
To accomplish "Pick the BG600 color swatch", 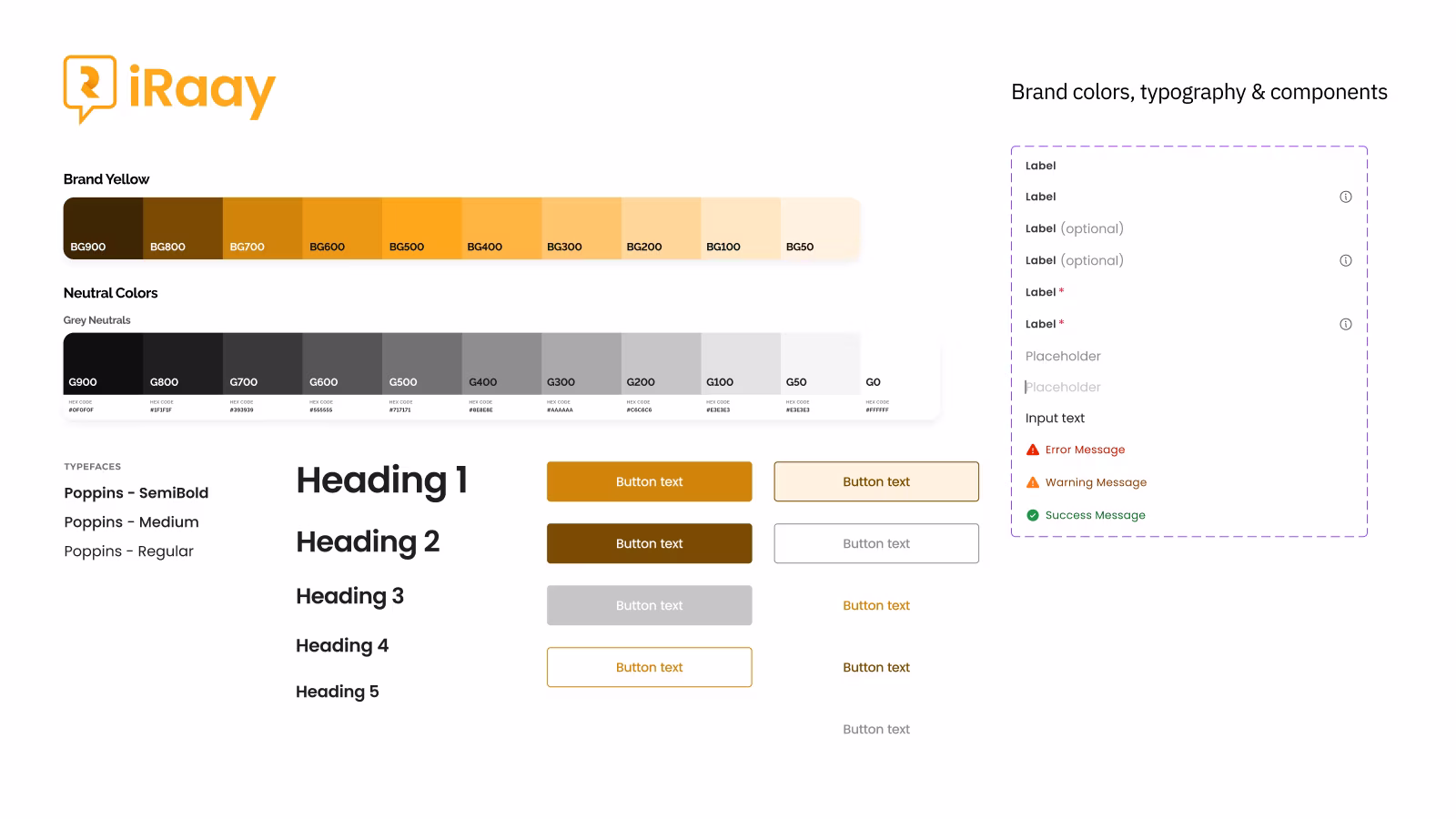I will point(342,228).
